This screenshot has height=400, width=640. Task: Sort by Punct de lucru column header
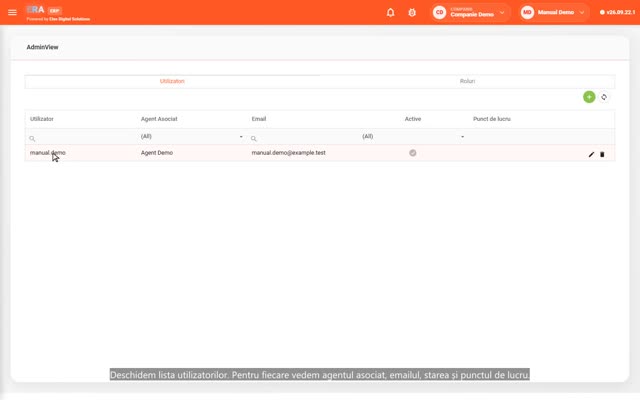pyautogui.click(x=491, y=119)
